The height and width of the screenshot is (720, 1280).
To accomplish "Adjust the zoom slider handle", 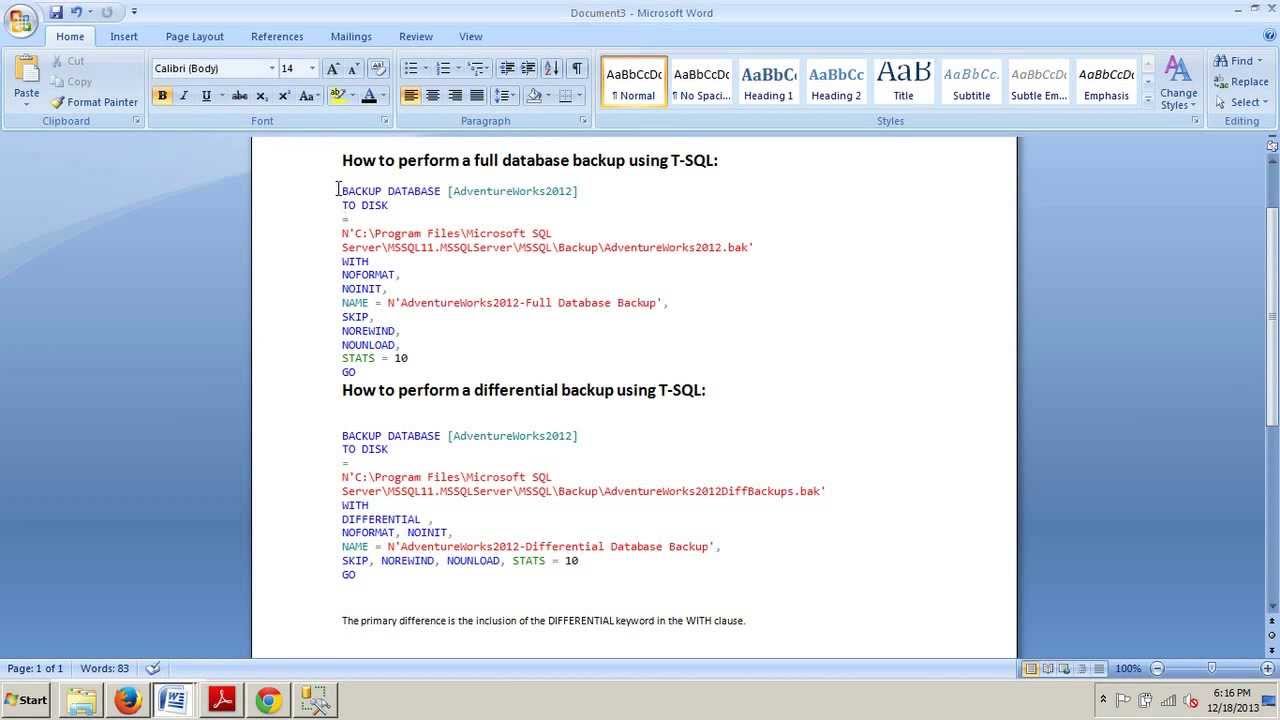I will (x=1212, y=668).
